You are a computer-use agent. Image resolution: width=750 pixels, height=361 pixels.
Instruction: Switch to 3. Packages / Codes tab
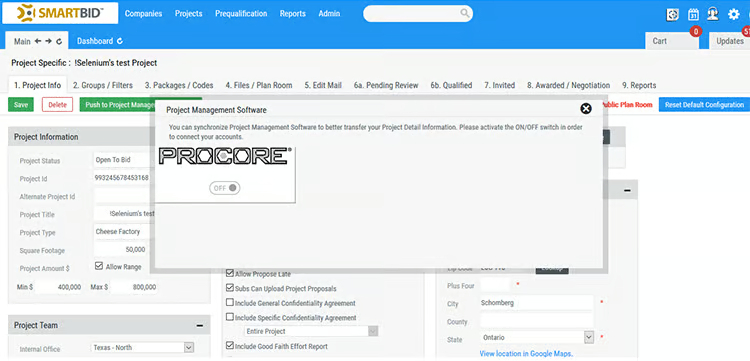pyautogui.click(x=179, y=85)
